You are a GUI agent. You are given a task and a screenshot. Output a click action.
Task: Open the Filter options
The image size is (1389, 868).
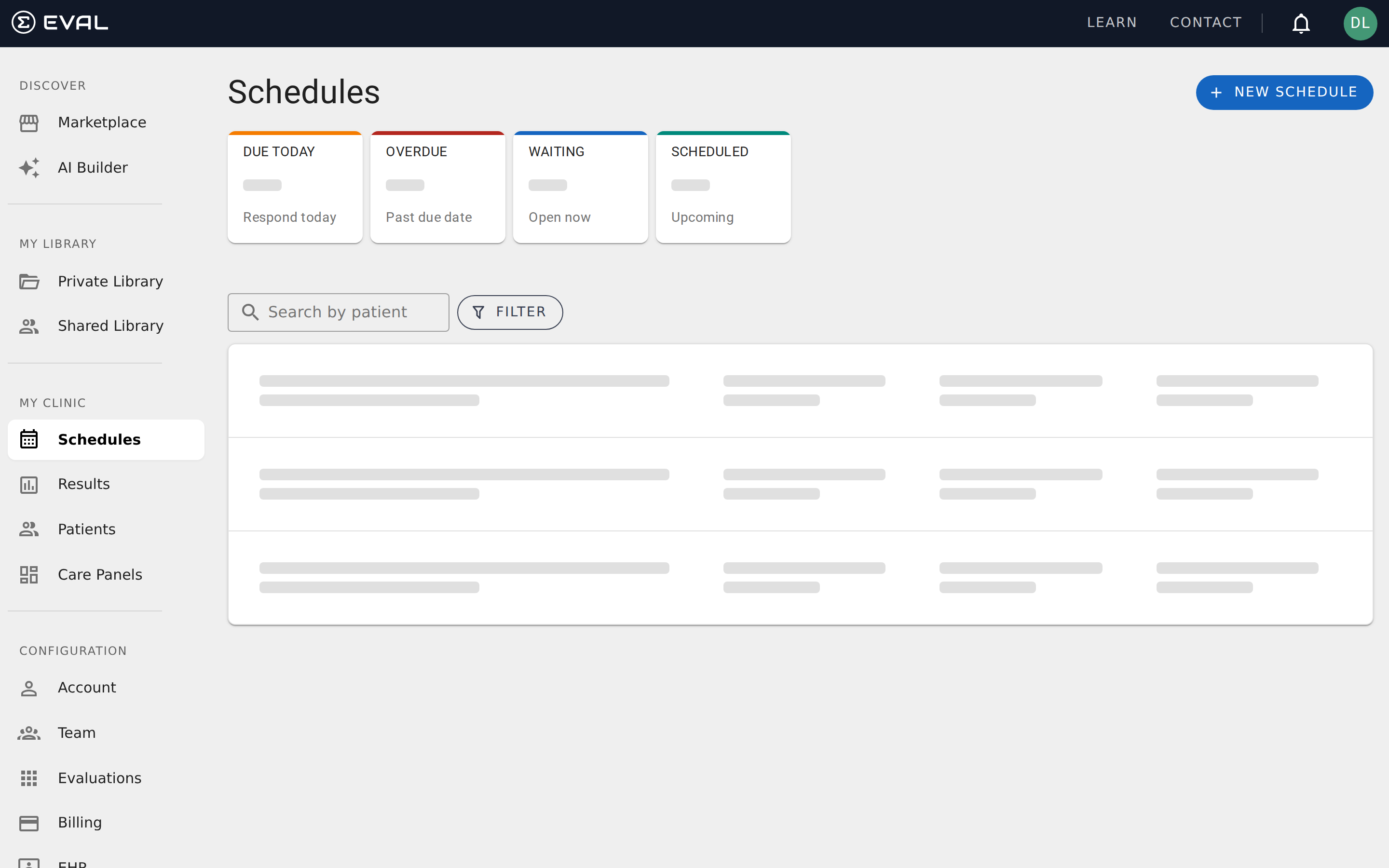click(510, 312)
